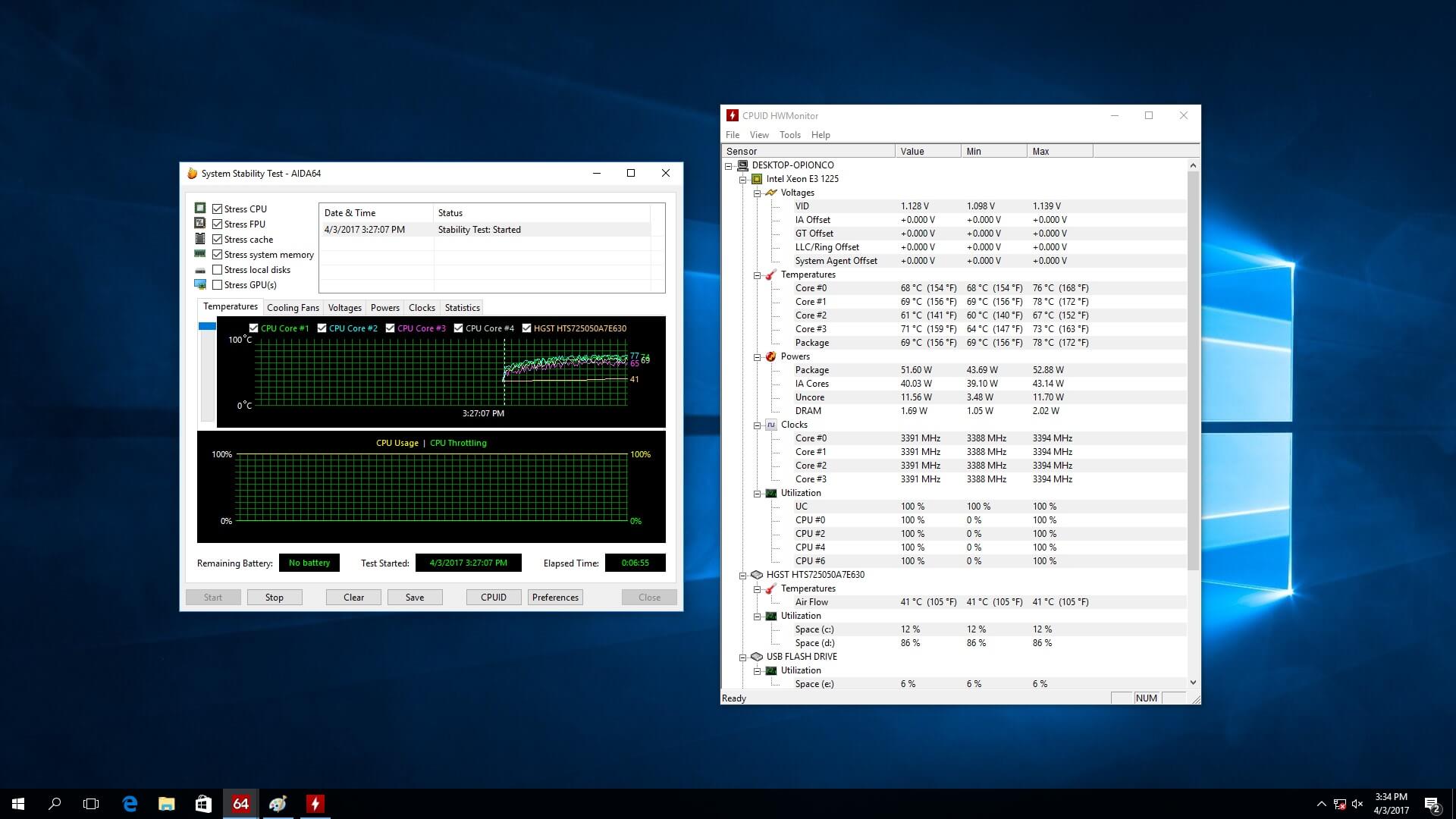Click the Stress FPU icon in AIDA64
The width and height of the screenshot is (1456, 819).
(200, 223)
